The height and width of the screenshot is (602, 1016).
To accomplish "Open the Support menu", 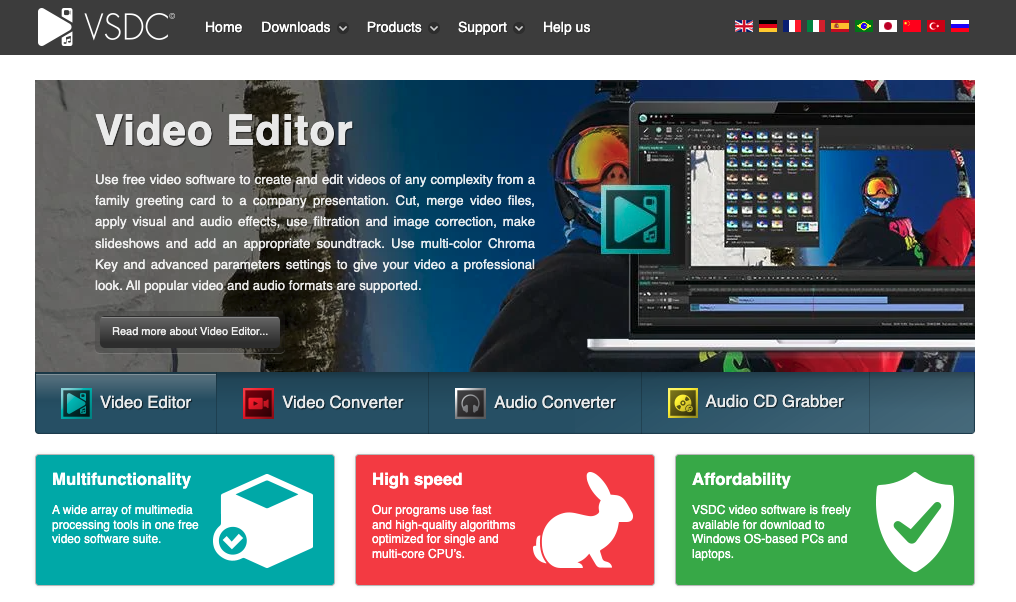I will (482, 27).
